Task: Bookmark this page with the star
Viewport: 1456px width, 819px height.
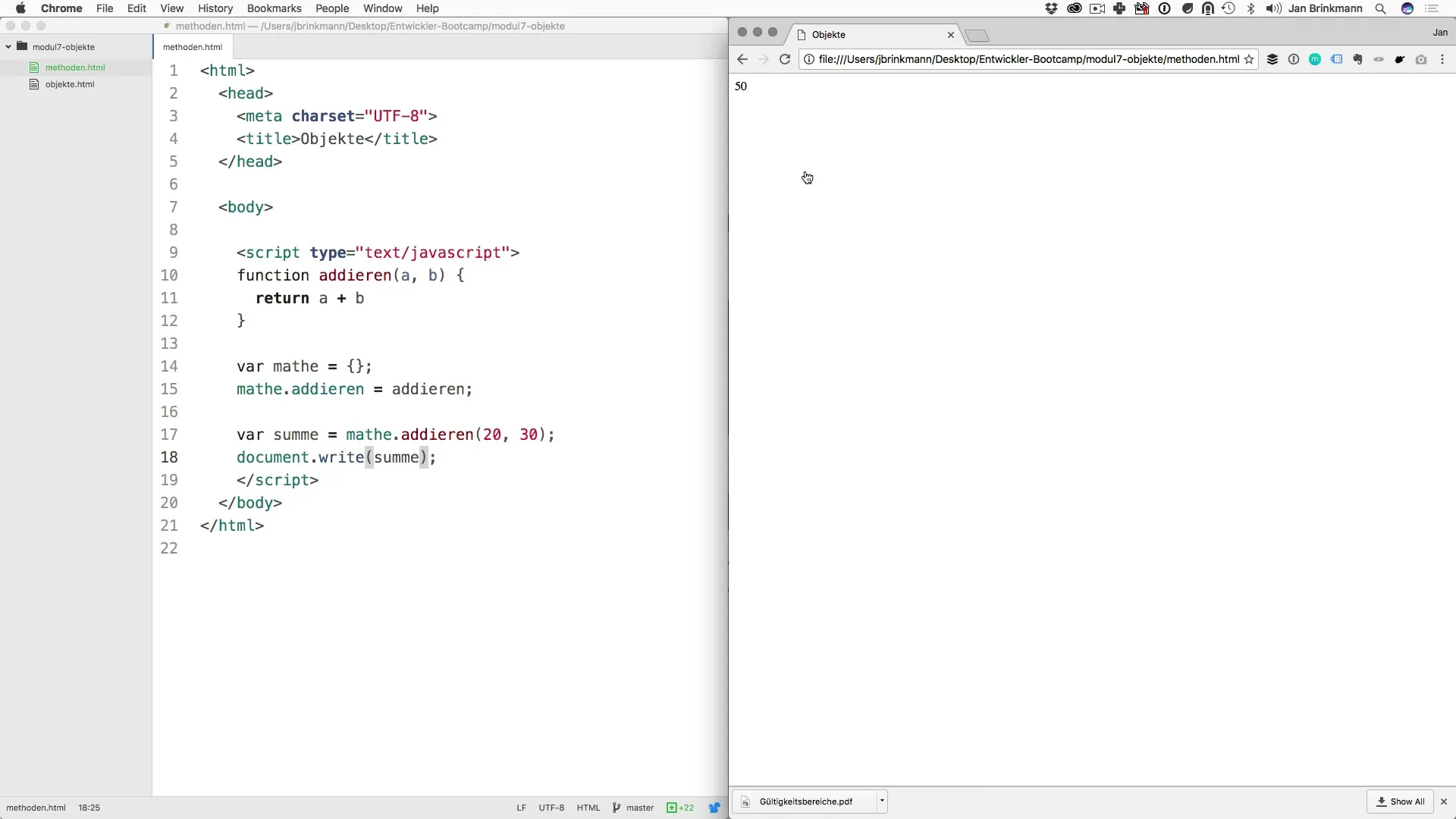Action: point(1249,59)
